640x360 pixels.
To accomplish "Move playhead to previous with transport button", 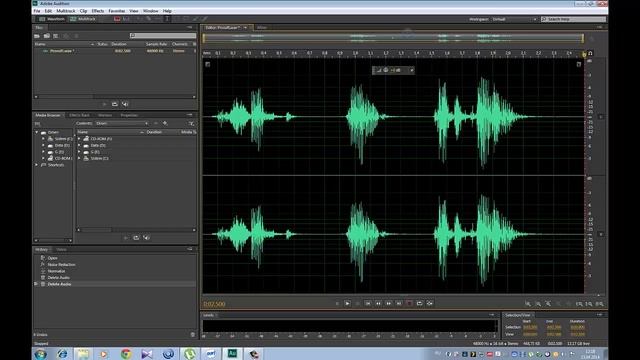I will click(368, 303).
